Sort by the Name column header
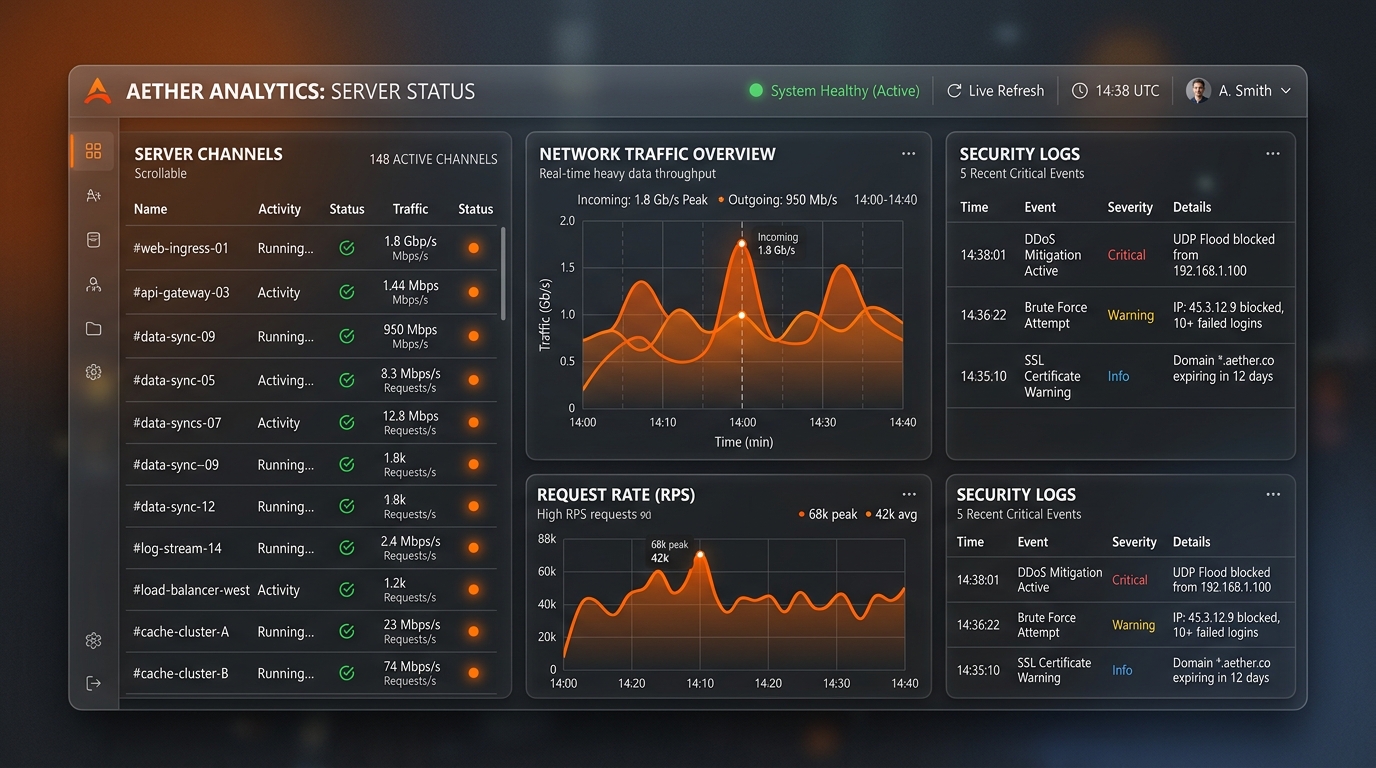This screenshot has height=768, width=1376. tap(150, 209)
